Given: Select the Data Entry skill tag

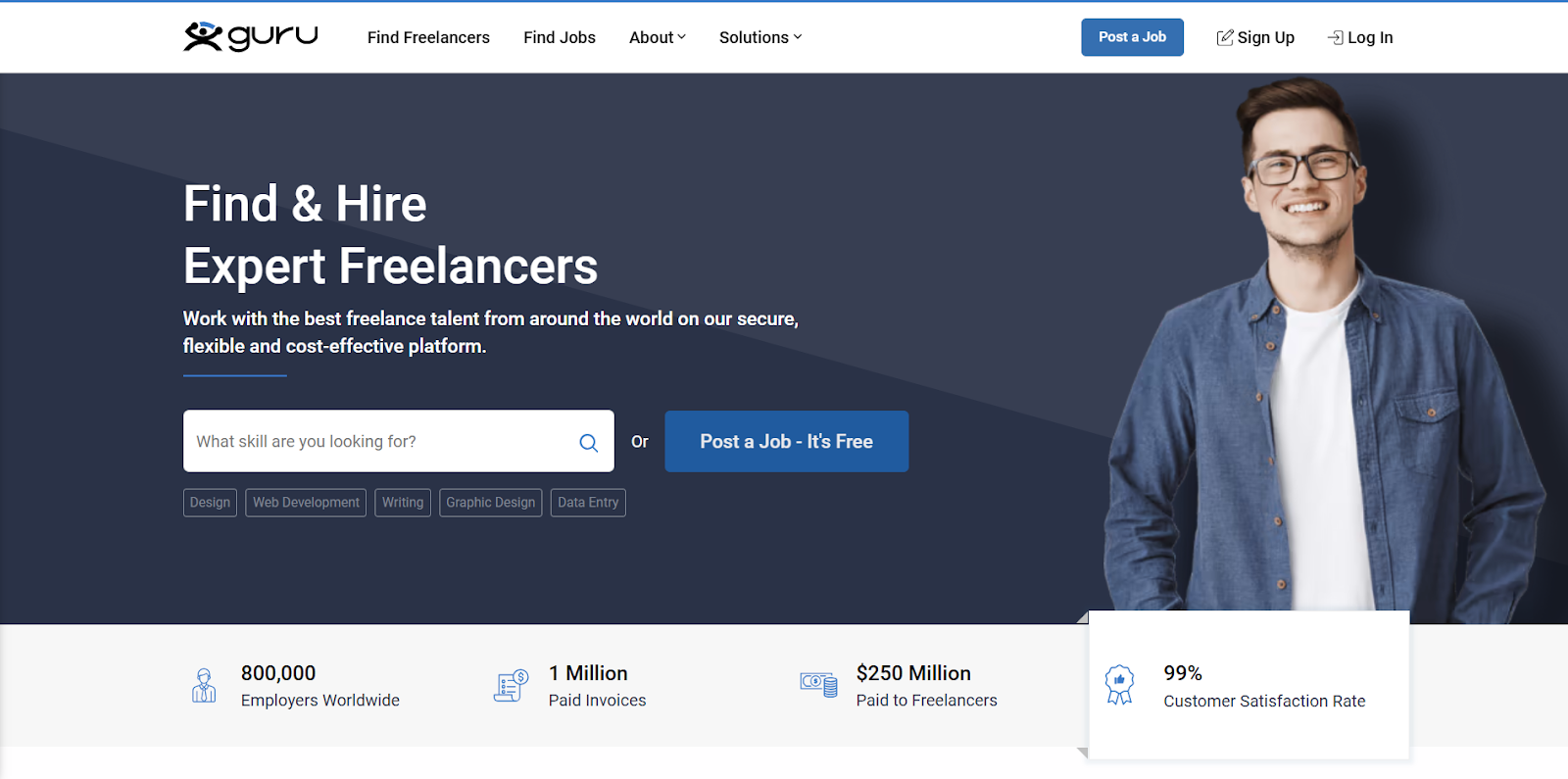Looking at the screenshot, I should tap(588, 503).
